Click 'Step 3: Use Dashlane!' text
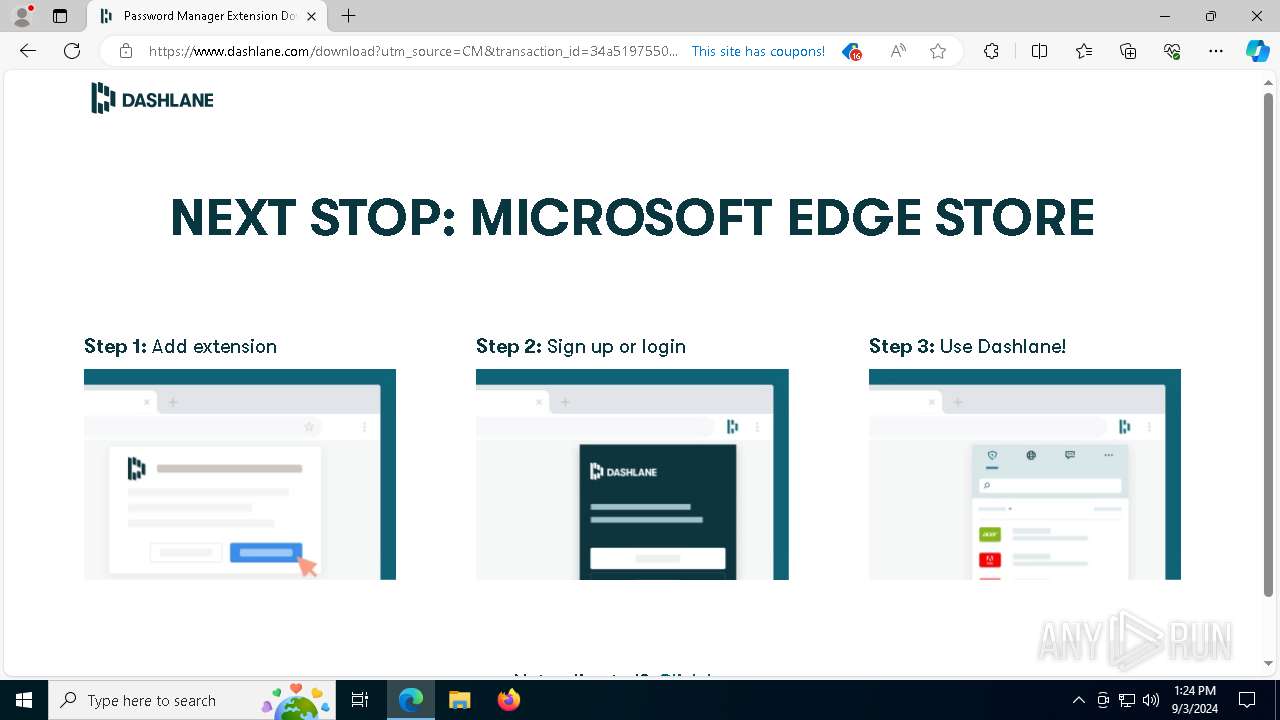 click(x=967, y=346)
